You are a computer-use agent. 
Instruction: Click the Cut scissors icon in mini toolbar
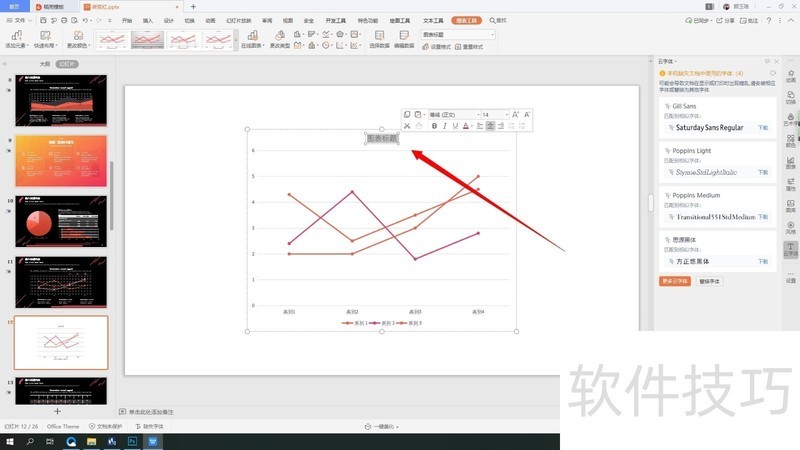tap(407, 126)
